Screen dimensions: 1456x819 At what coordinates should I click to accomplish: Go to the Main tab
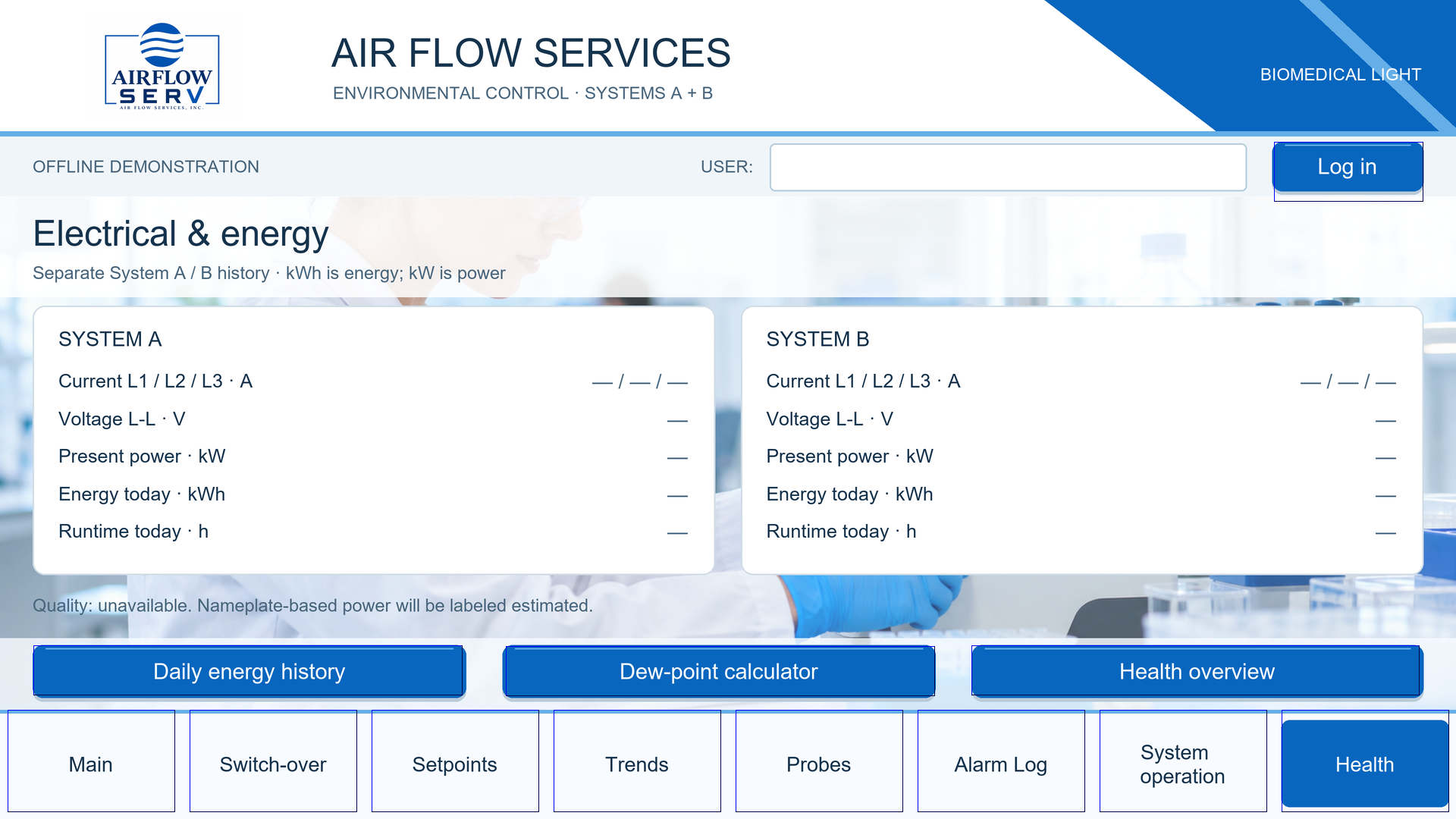coord(91,761)
